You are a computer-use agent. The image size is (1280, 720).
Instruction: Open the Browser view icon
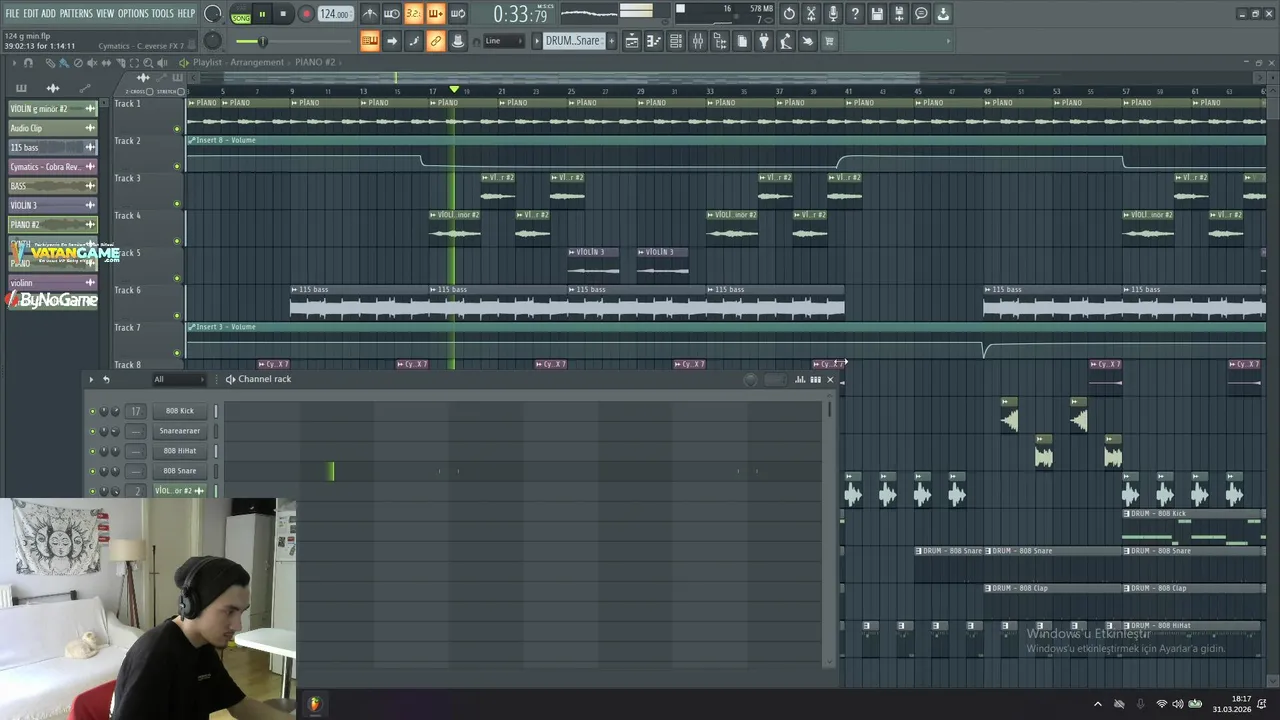[x=720, y=41]
